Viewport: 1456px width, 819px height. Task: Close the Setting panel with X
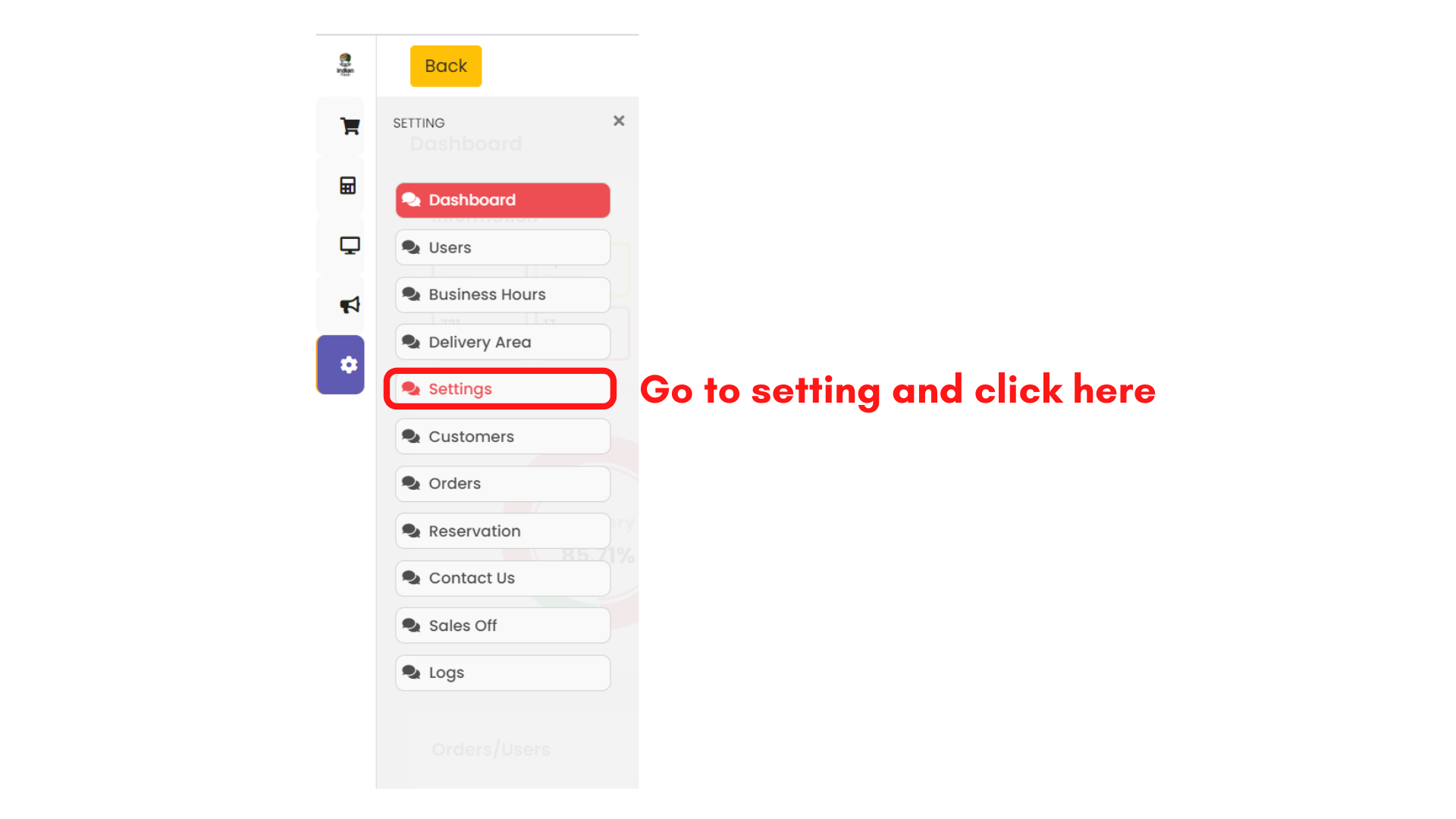coord(619,121)
